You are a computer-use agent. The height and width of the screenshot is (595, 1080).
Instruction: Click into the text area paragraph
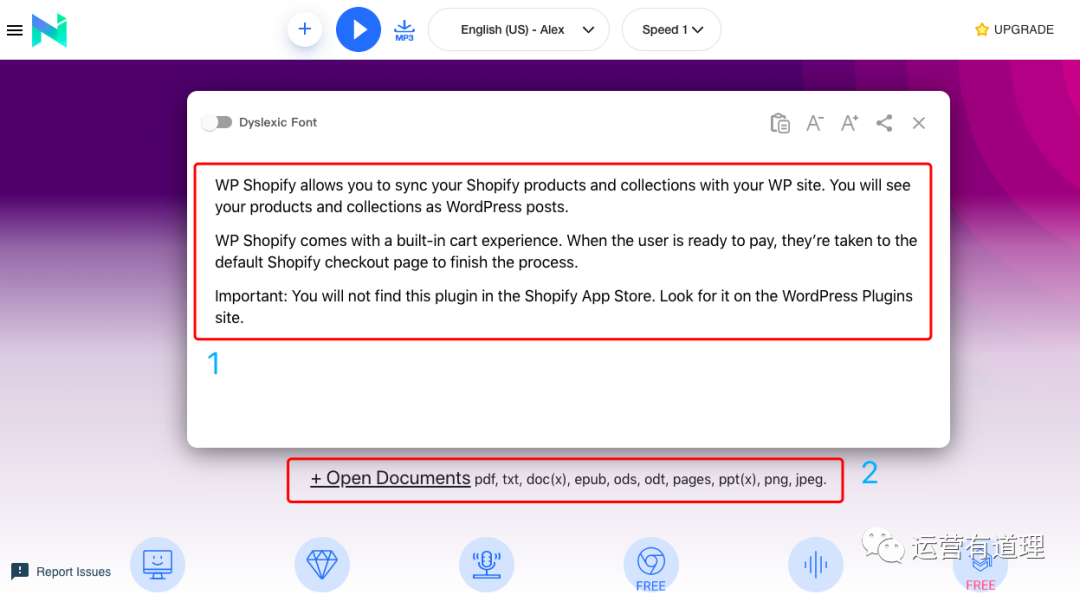pos(562,251)
